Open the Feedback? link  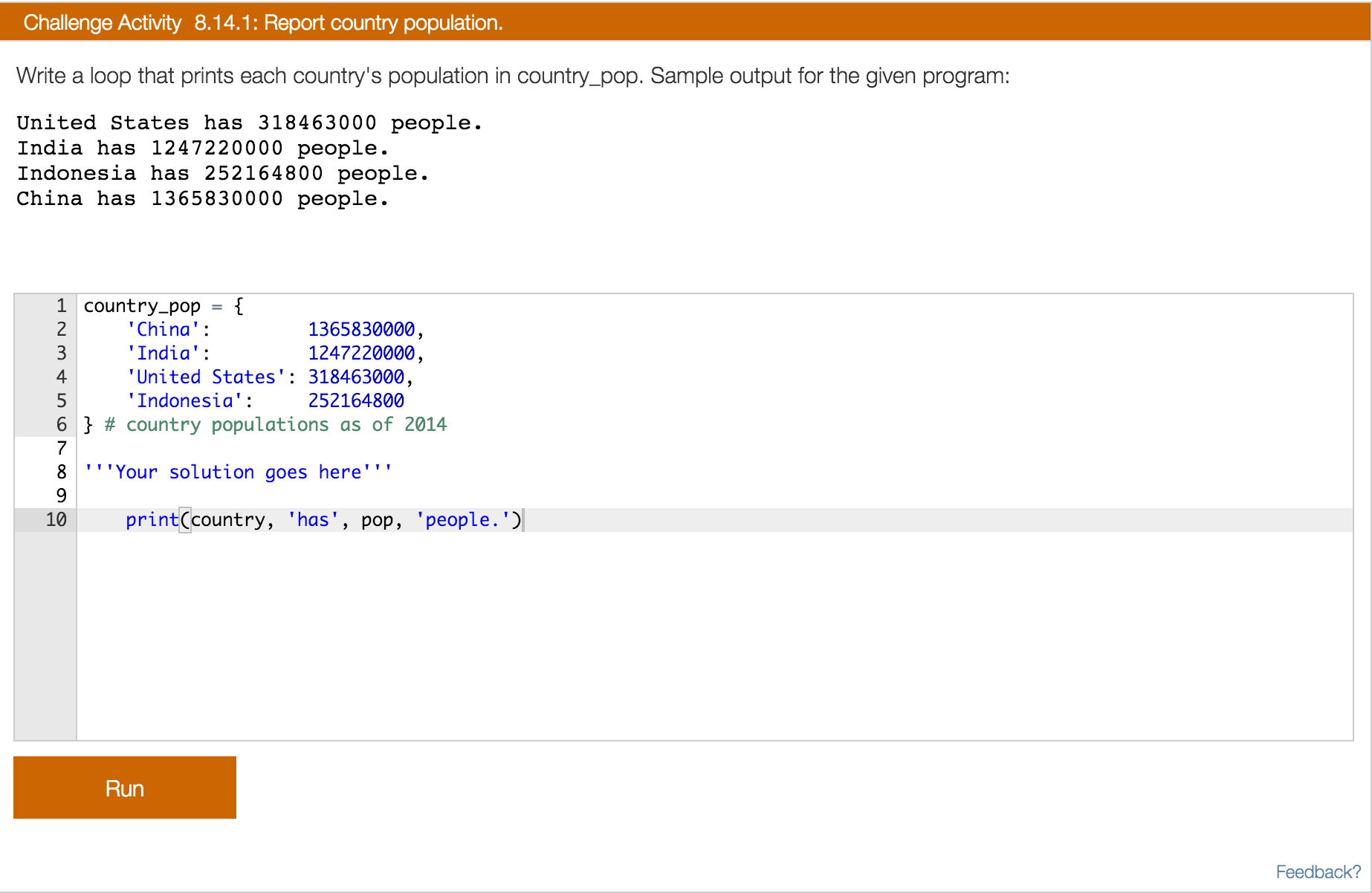[x=1318, y=872]
